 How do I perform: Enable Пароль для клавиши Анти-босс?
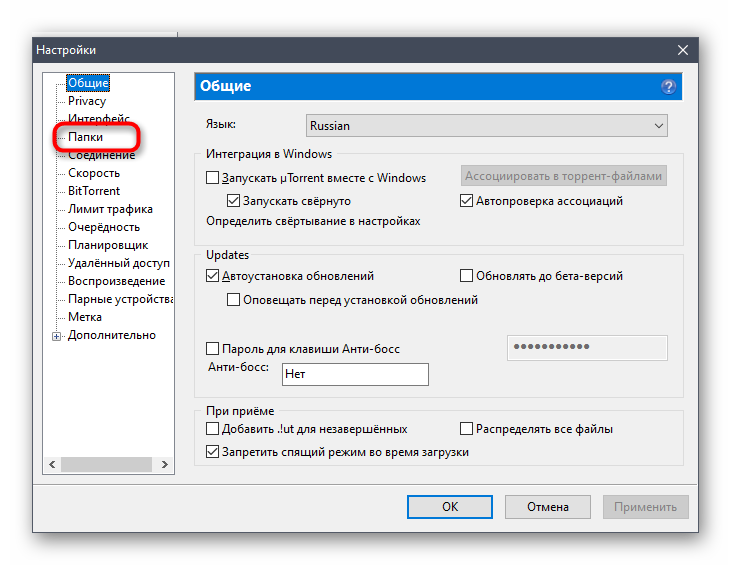[213, 349]
